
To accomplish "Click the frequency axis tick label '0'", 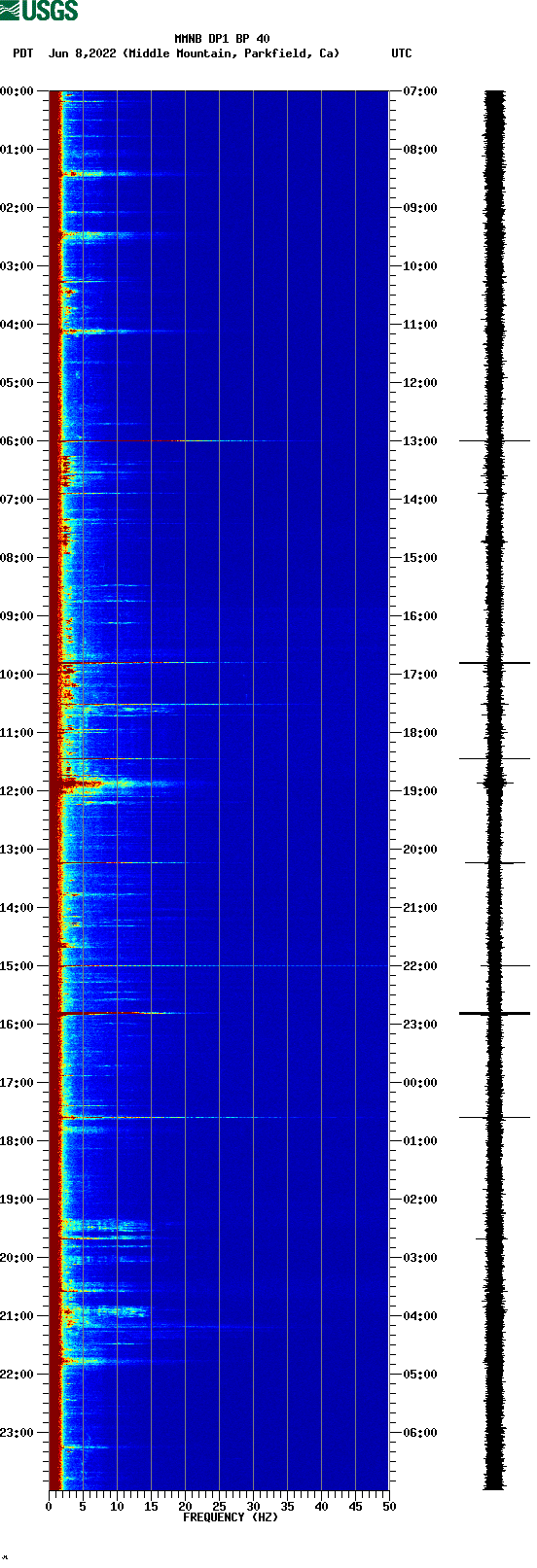I will 49,1507.
